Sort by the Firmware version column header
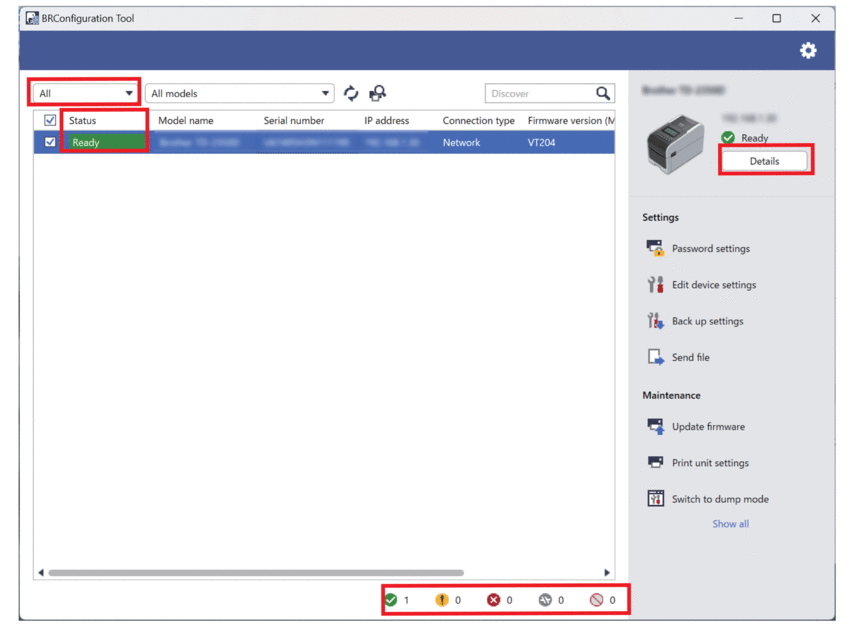The height and width of the screenshot is (629, 859). tap(570, 121)
